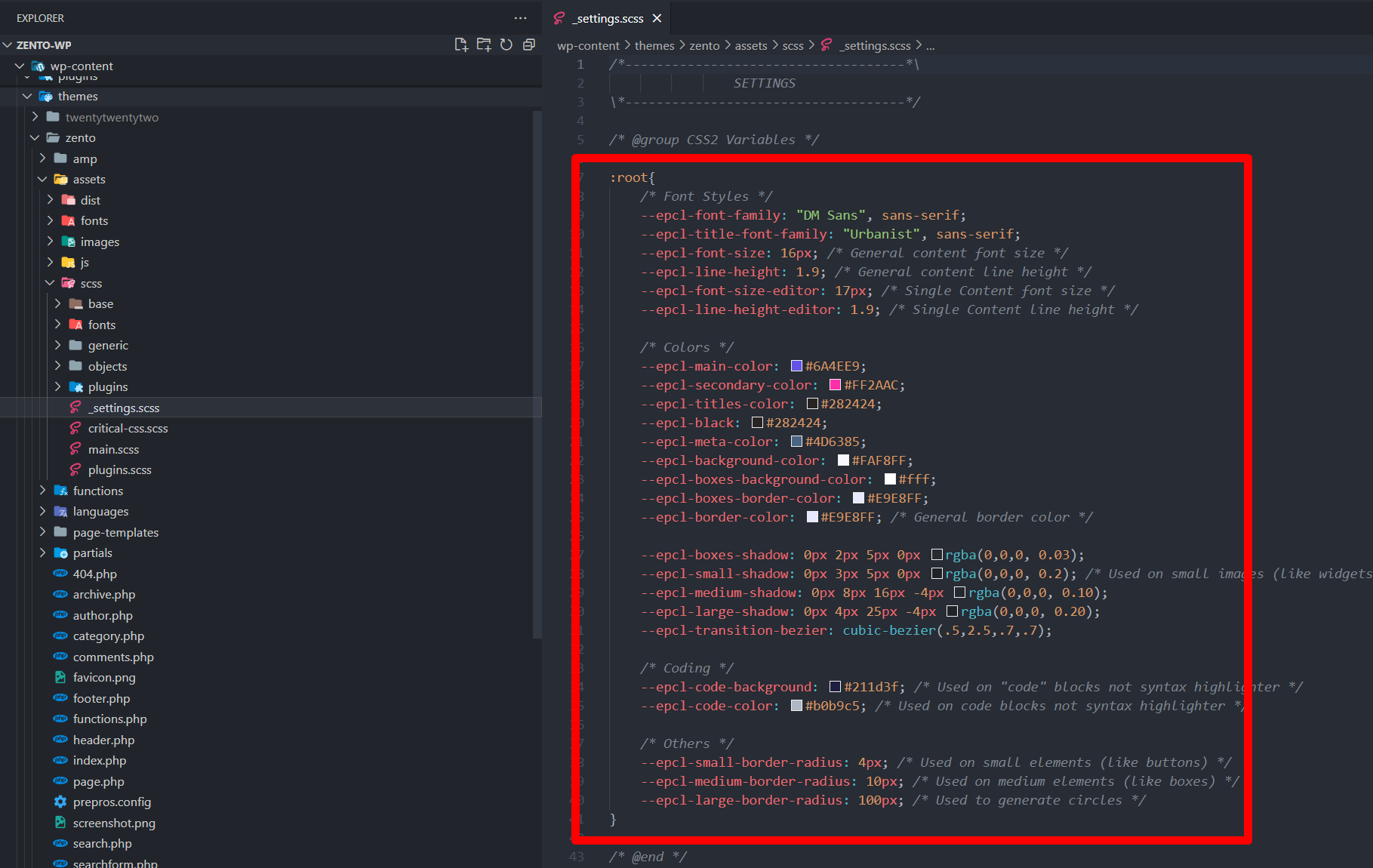Open screenshot.png file
Image resolution: width=1373 pixels, height=868 pixels.
pyautogui.click(x=113, y=823)
